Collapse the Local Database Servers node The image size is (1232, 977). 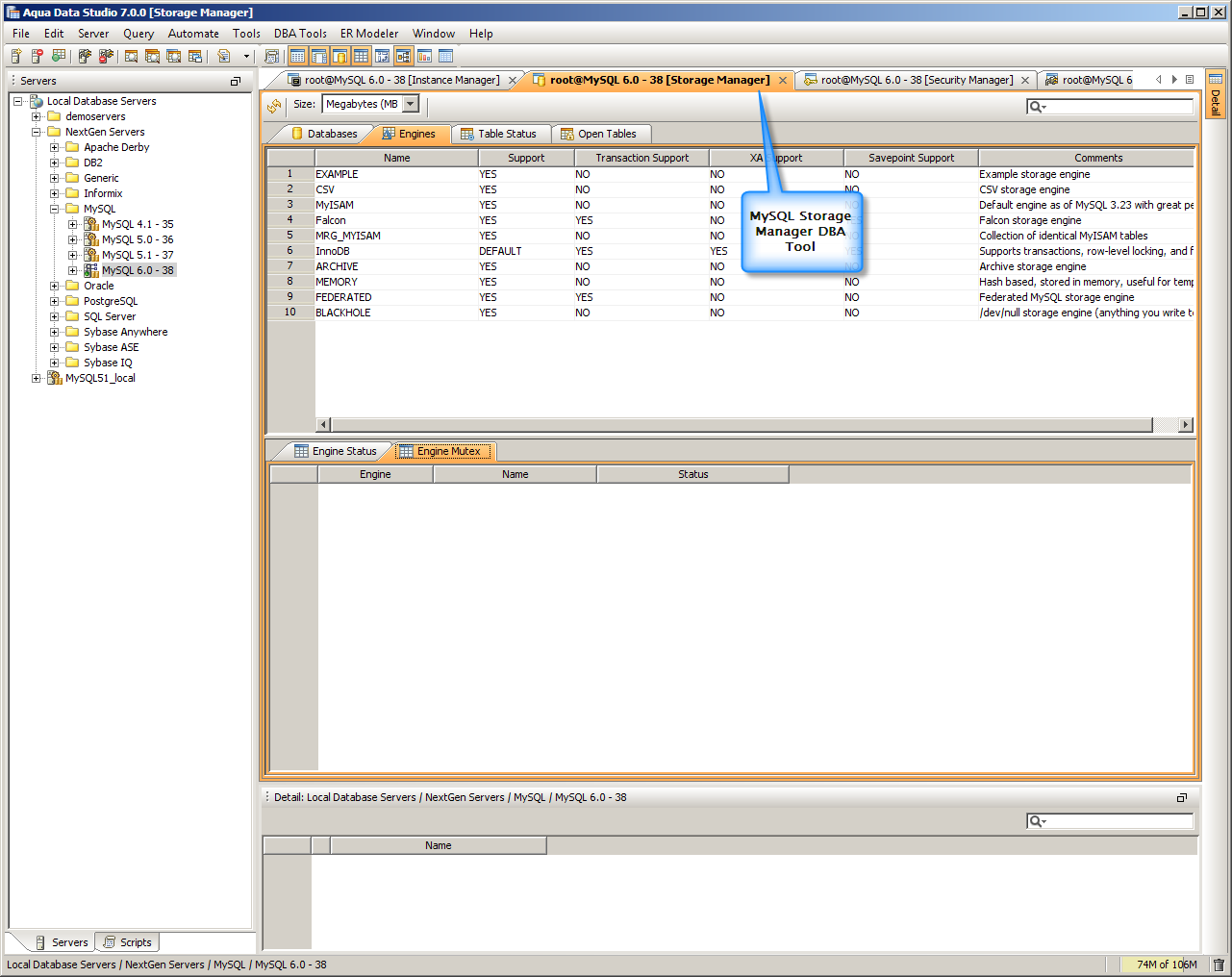point(18,101)
